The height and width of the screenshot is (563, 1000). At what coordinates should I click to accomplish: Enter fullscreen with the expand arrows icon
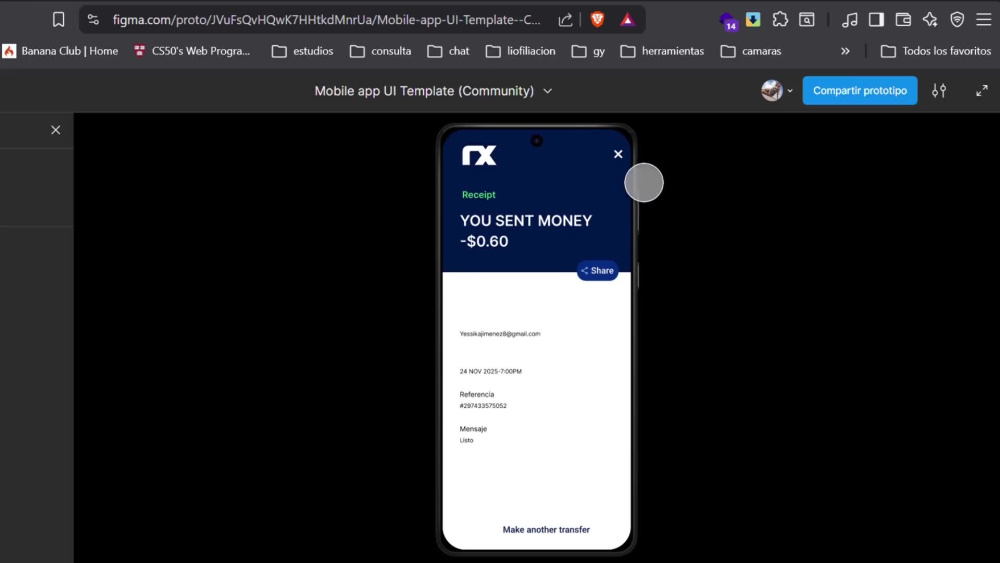coord(982,91)
